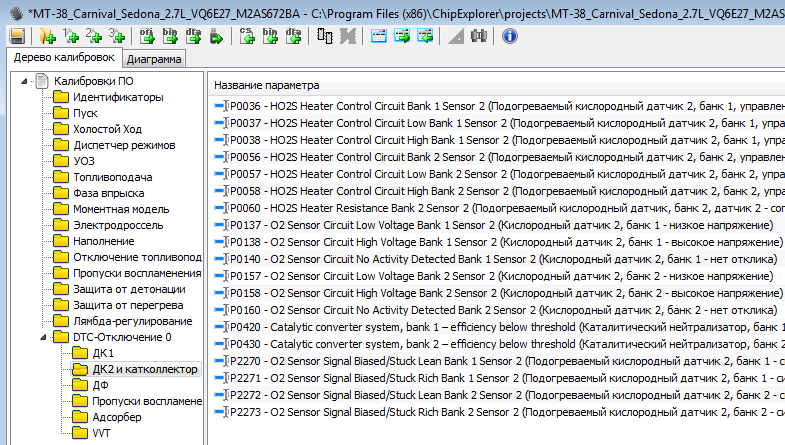Click the blue window panel toolbar icon
785x445 pixels.
click(x=378, y=36)
